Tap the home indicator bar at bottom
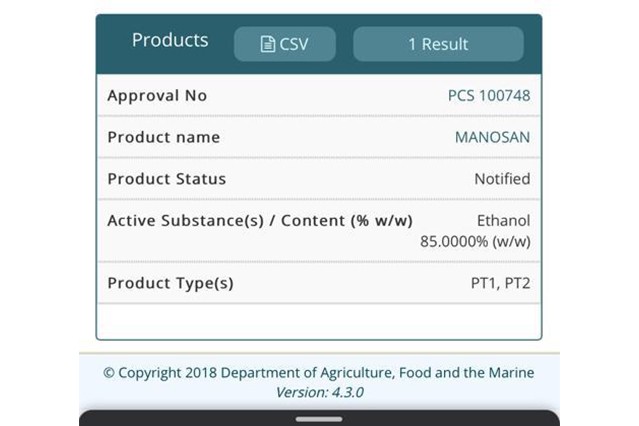The image size is (639, 426). pos(319,418)
